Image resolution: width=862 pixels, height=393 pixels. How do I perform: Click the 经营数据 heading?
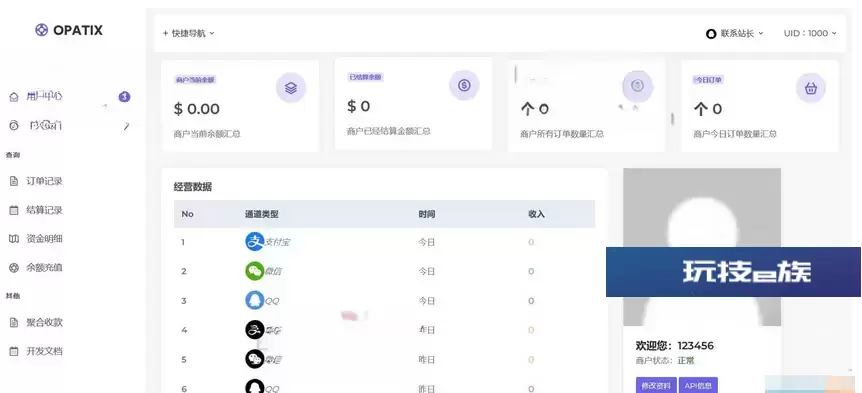[x=193, y=187]
